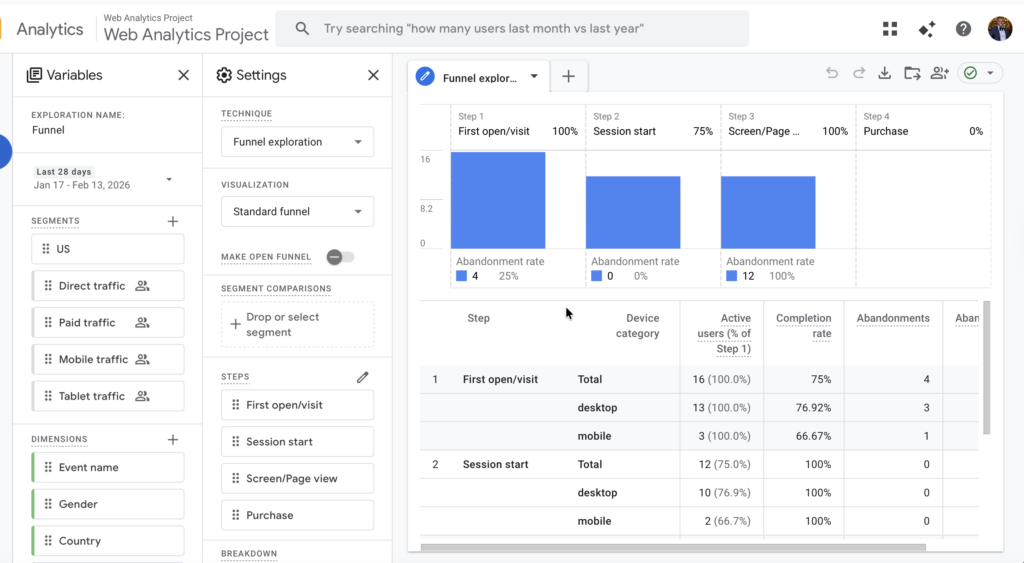Open the Visualization Standard funnel dropdown
This screenshot has width=1024, height=563.
click(297, 212)
